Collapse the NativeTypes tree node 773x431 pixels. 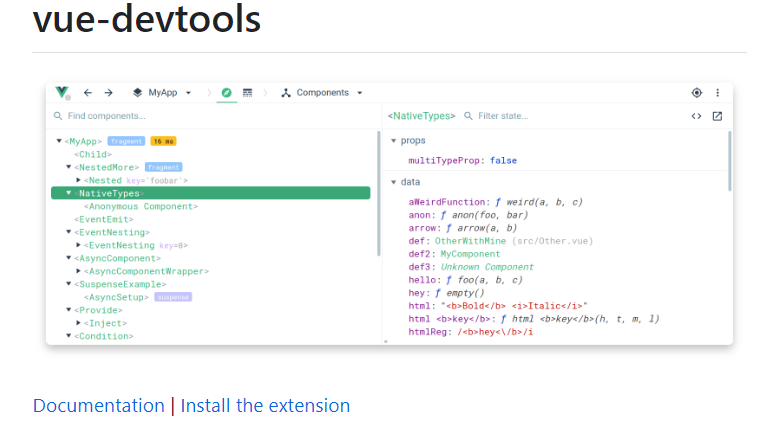[69, 193]
